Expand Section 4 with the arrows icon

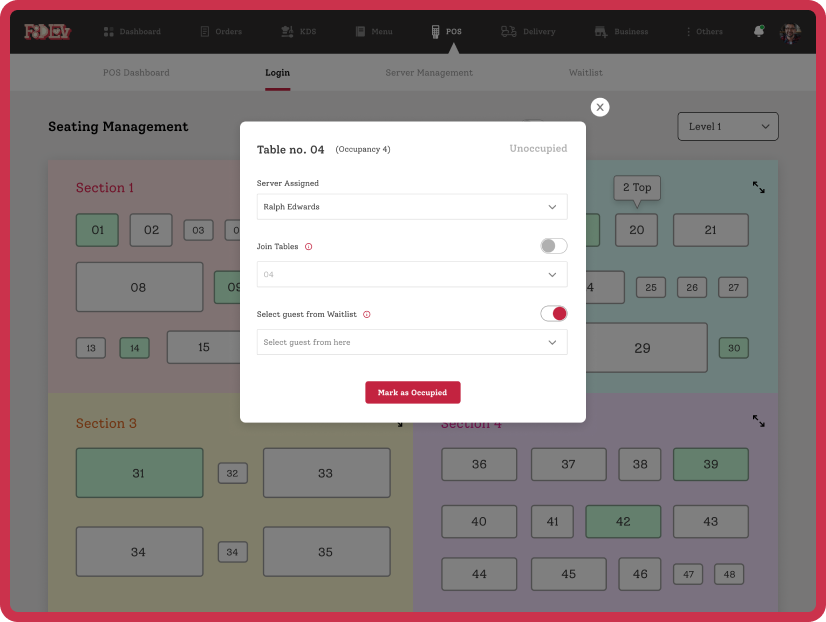pos(759,422)
